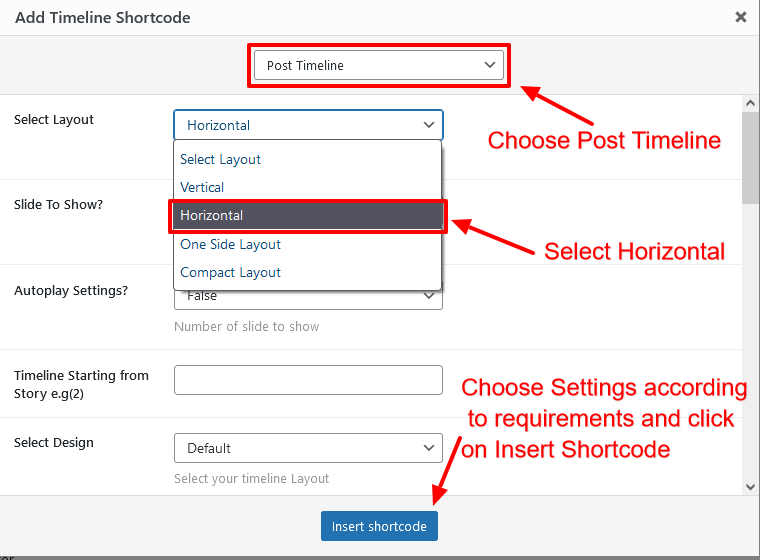Focus the Timeline Starting from Story input
The width and height of the screenshot is (760, 560).
308,380
